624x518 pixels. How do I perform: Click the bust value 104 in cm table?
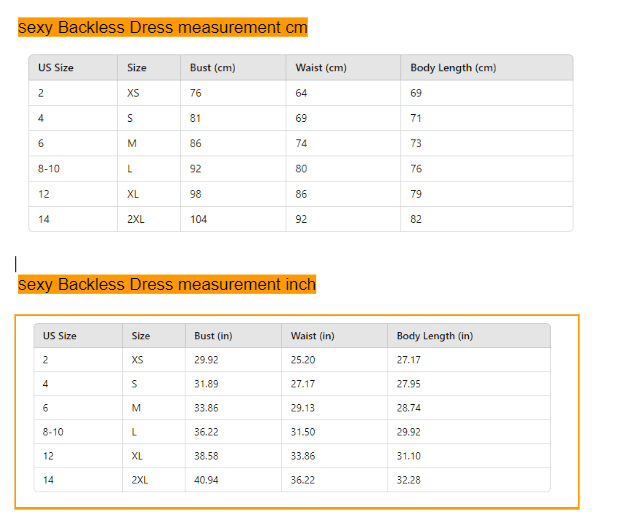pos(198,219)
